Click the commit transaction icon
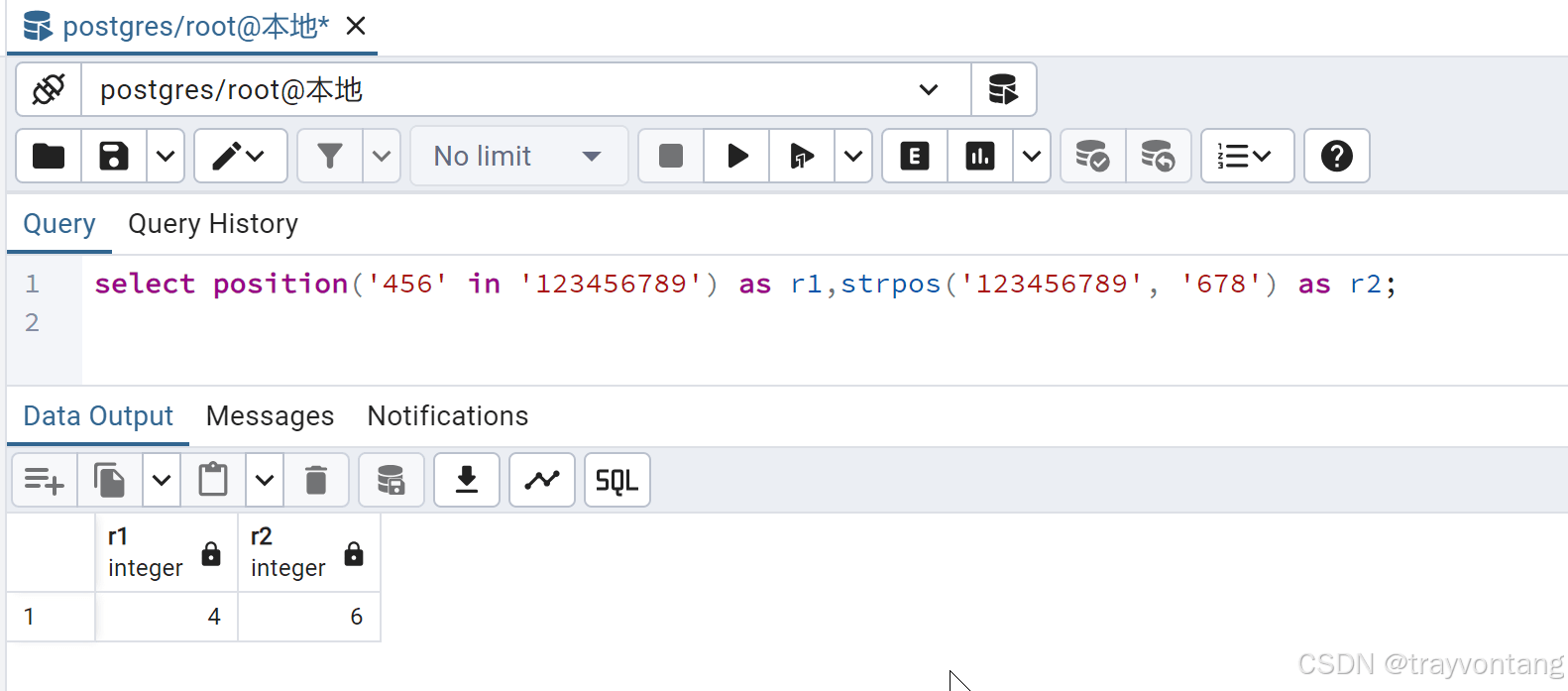 1093,156
